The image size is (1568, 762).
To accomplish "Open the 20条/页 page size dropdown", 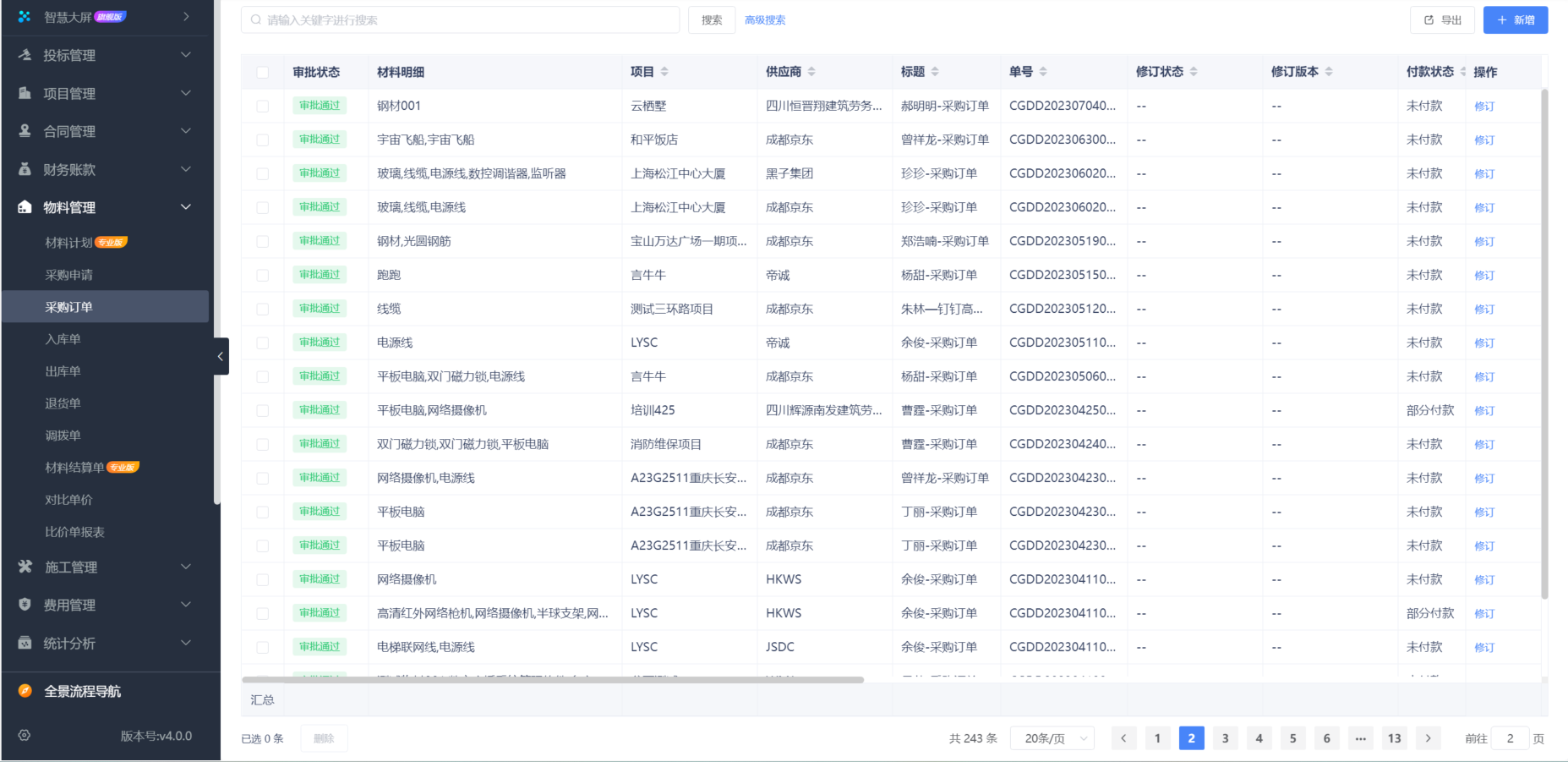I will click(1052, 737).
